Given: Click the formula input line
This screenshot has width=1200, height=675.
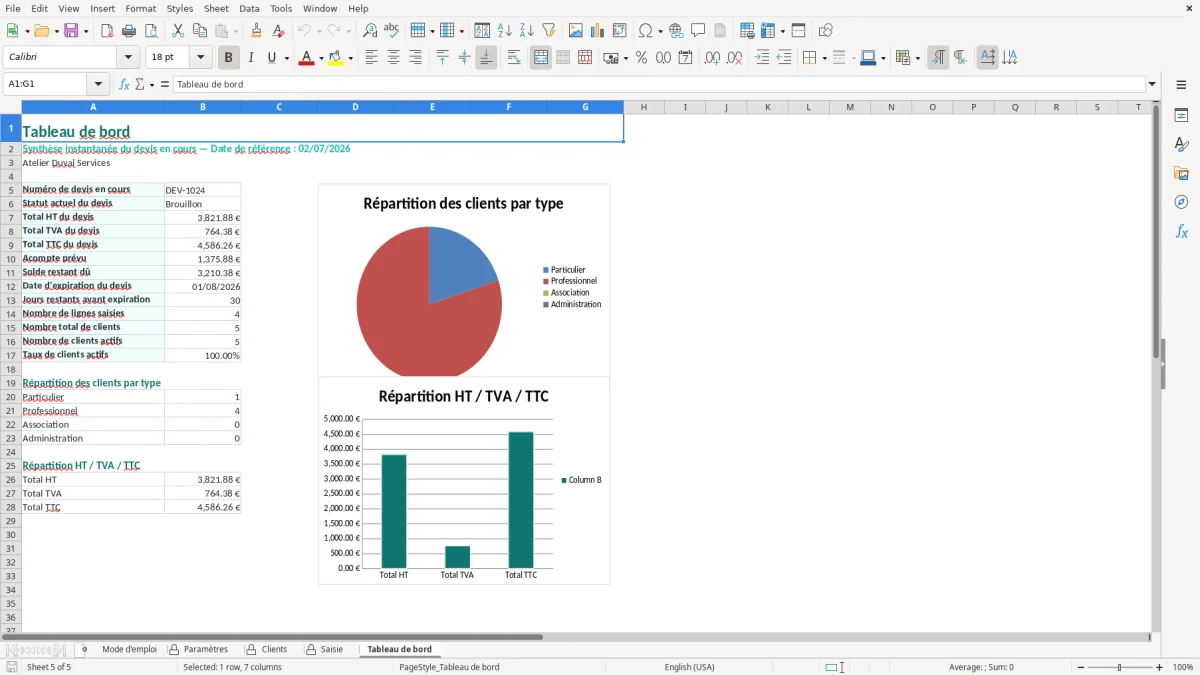Looking at the screenshot, I should pos(660,85).
